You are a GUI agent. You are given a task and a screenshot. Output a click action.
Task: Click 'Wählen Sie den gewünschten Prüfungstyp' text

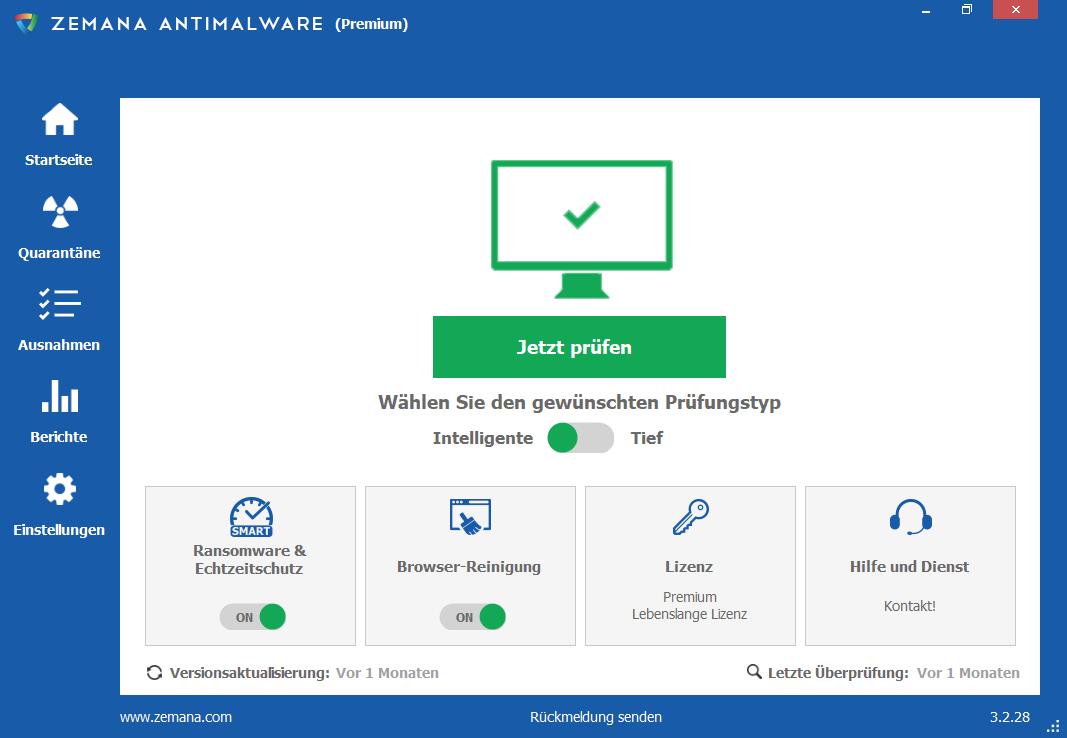pyautogui.click(x=579, y=402)
